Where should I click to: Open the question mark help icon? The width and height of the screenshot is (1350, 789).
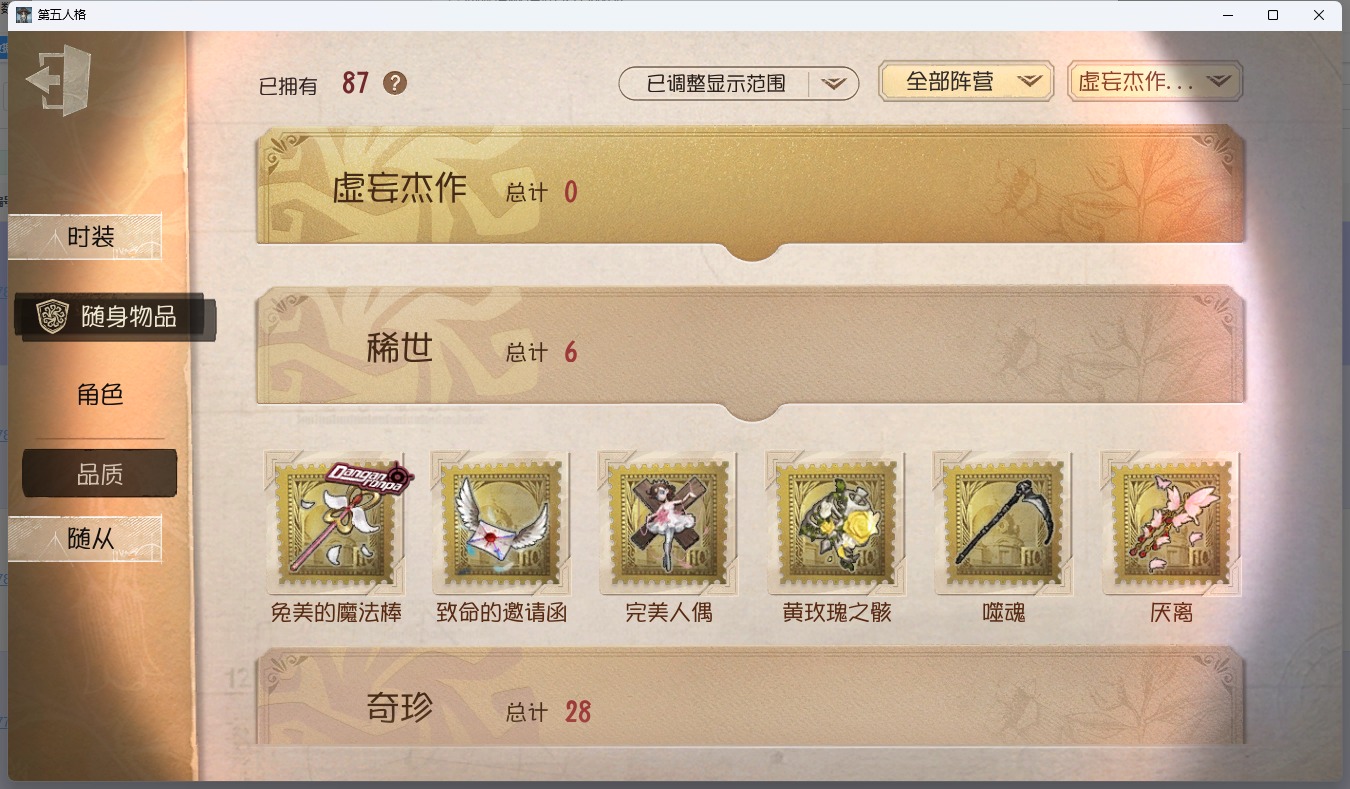click(x=395, y=83)
